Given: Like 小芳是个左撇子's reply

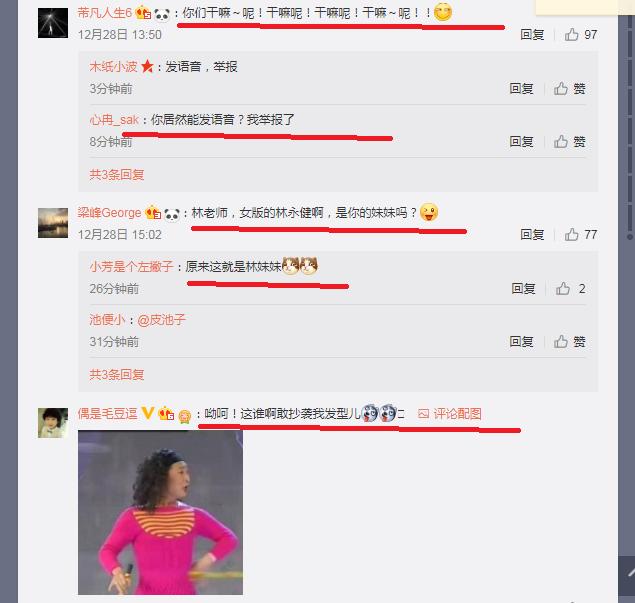Looking at the screenshot, I should tap(570, 289).
